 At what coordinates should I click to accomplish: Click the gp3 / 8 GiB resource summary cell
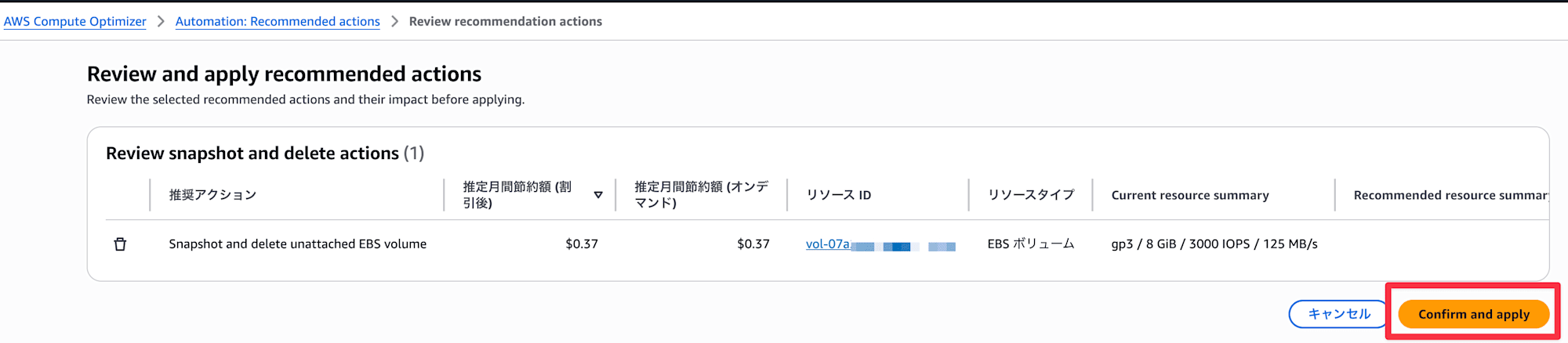[1214, 244]
